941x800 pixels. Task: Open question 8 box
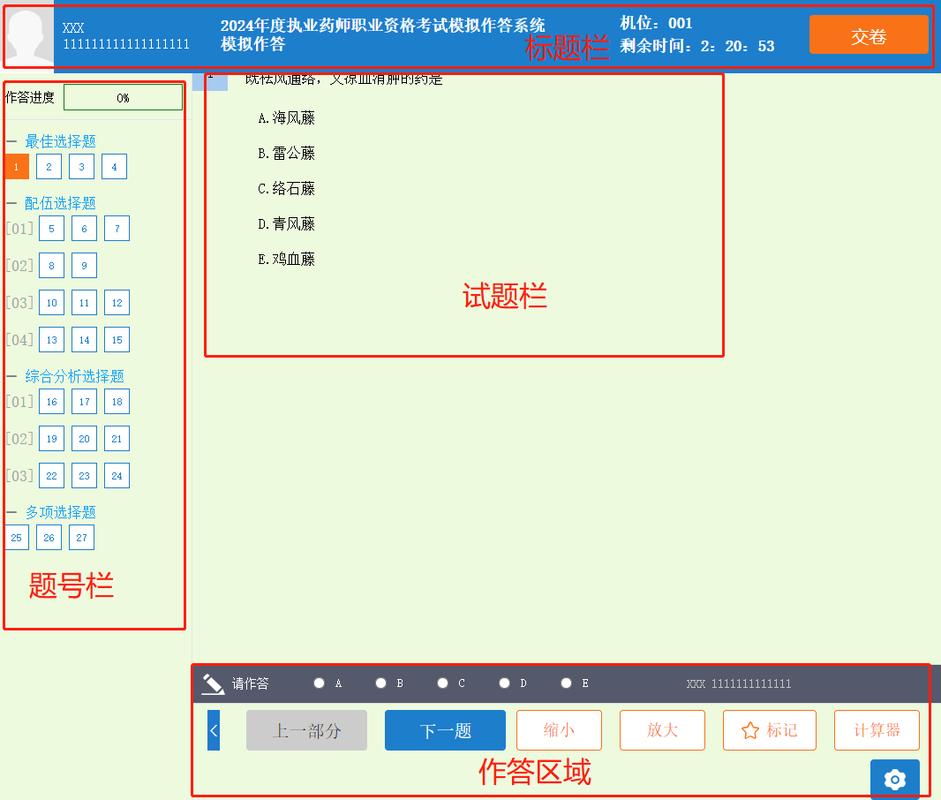(52, 266)
